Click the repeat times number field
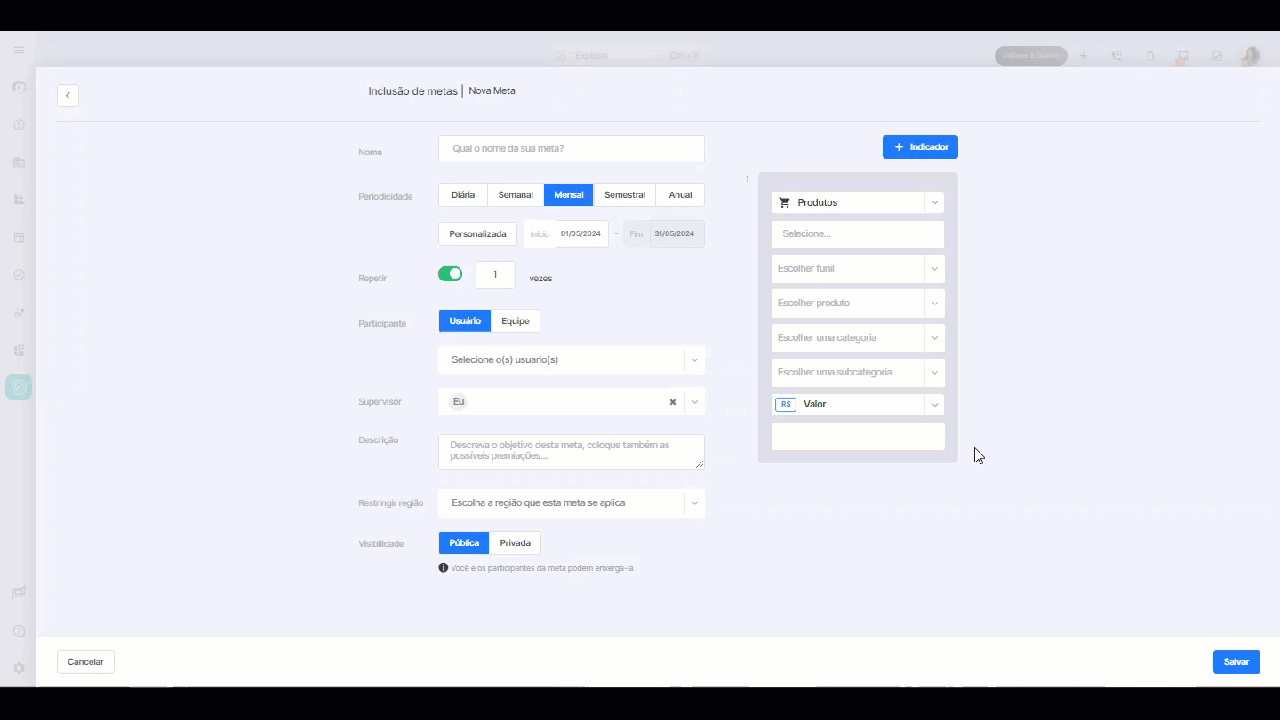Image resolution: width=1280 pixels, height=720 pixels. click(x=495, y=275)
